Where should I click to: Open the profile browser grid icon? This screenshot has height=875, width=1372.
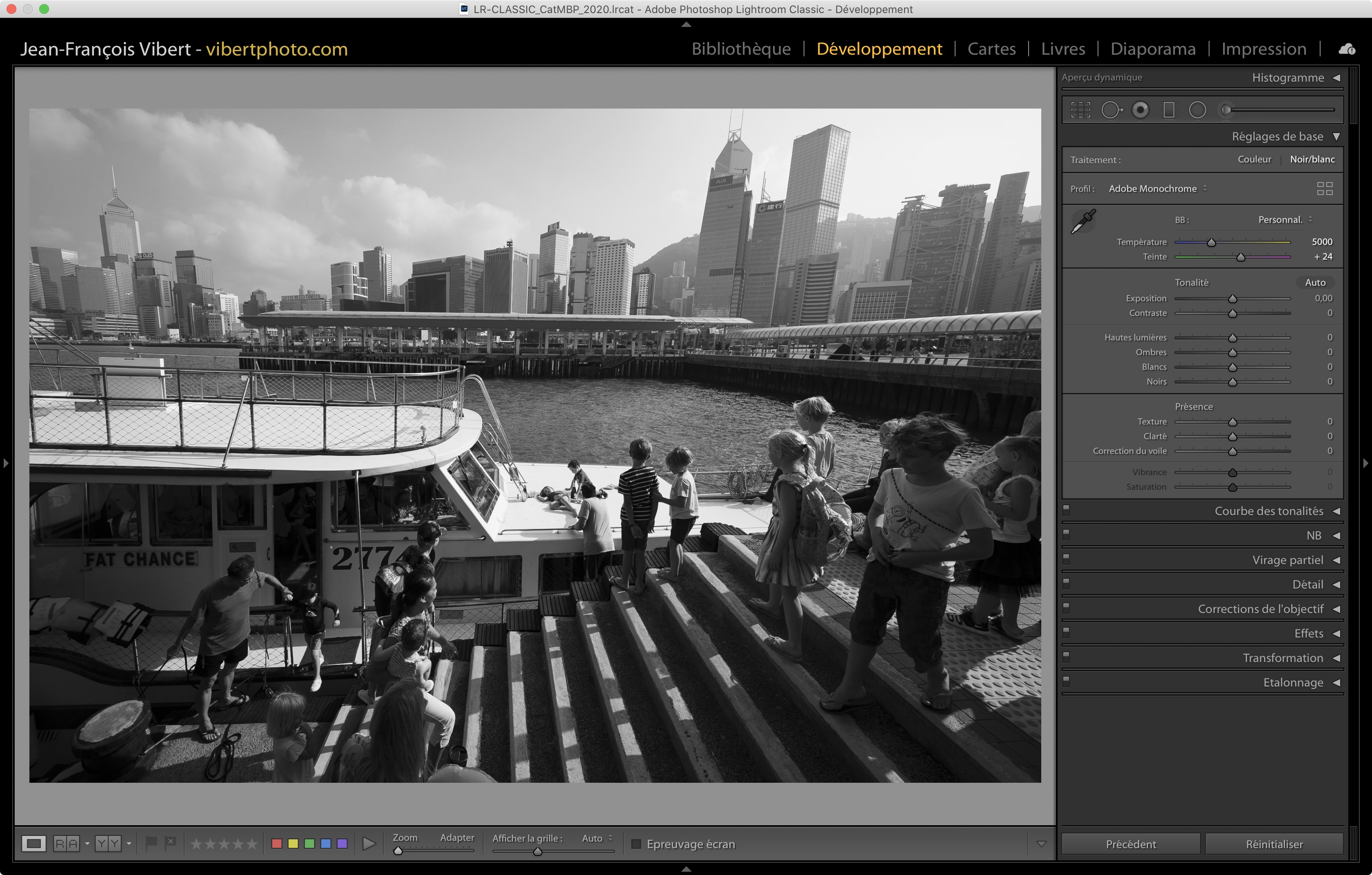pyautogui.click(x=1325, y=189)
